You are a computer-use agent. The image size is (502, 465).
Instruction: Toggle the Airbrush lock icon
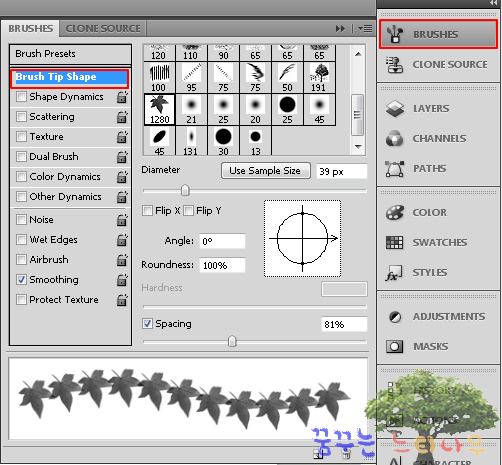[122, 260]
